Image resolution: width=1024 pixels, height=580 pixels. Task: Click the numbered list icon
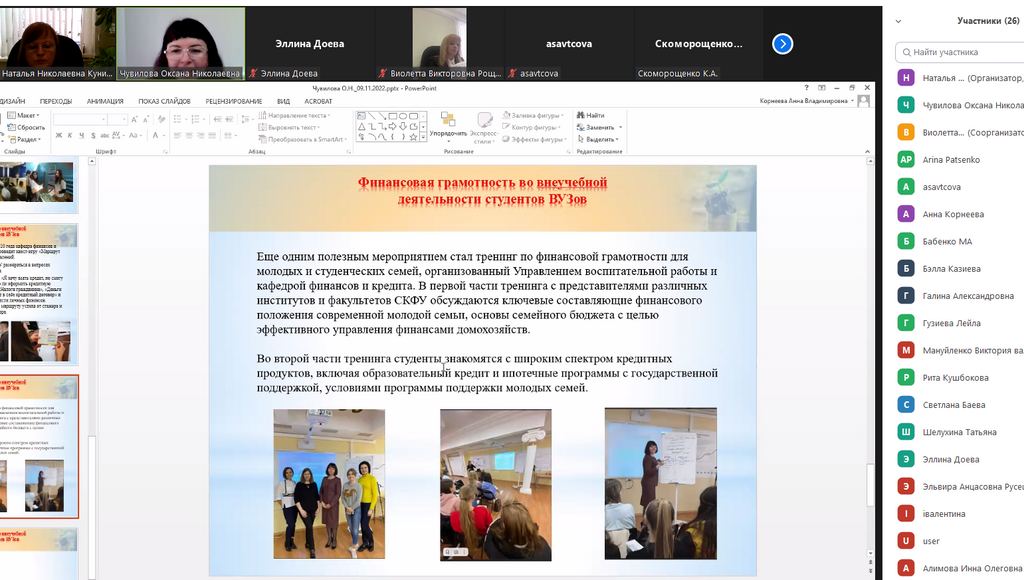(x=196, y=119)
